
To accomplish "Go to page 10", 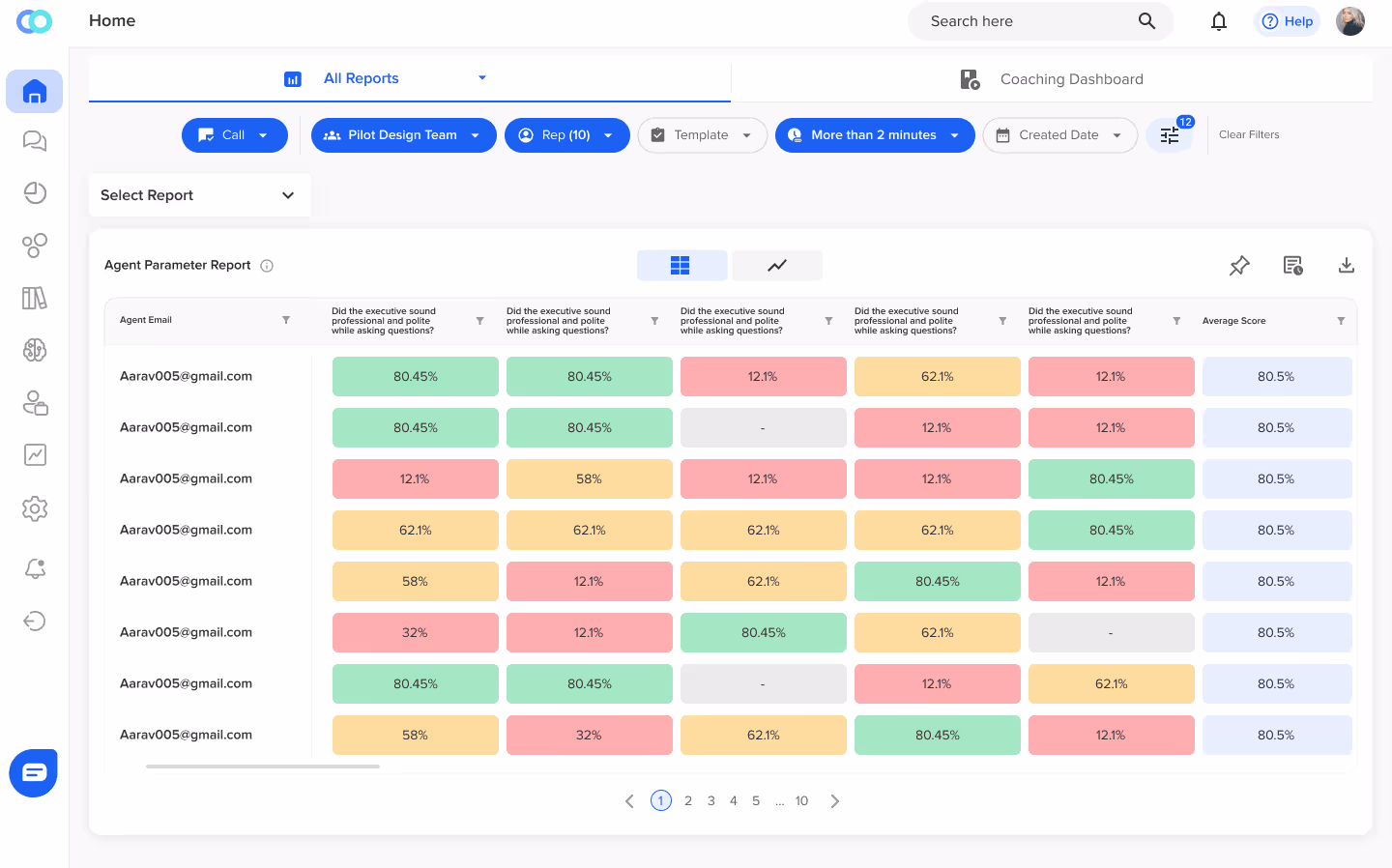I will 802,801.
